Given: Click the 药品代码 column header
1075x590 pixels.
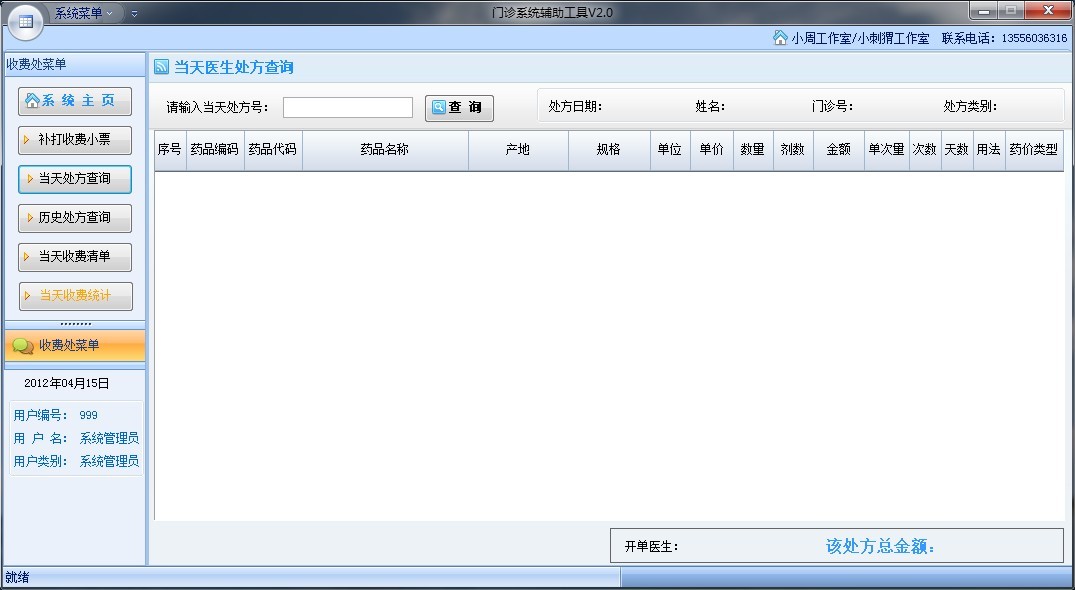Looking at the screenshot, I should (x=273, y=149).
